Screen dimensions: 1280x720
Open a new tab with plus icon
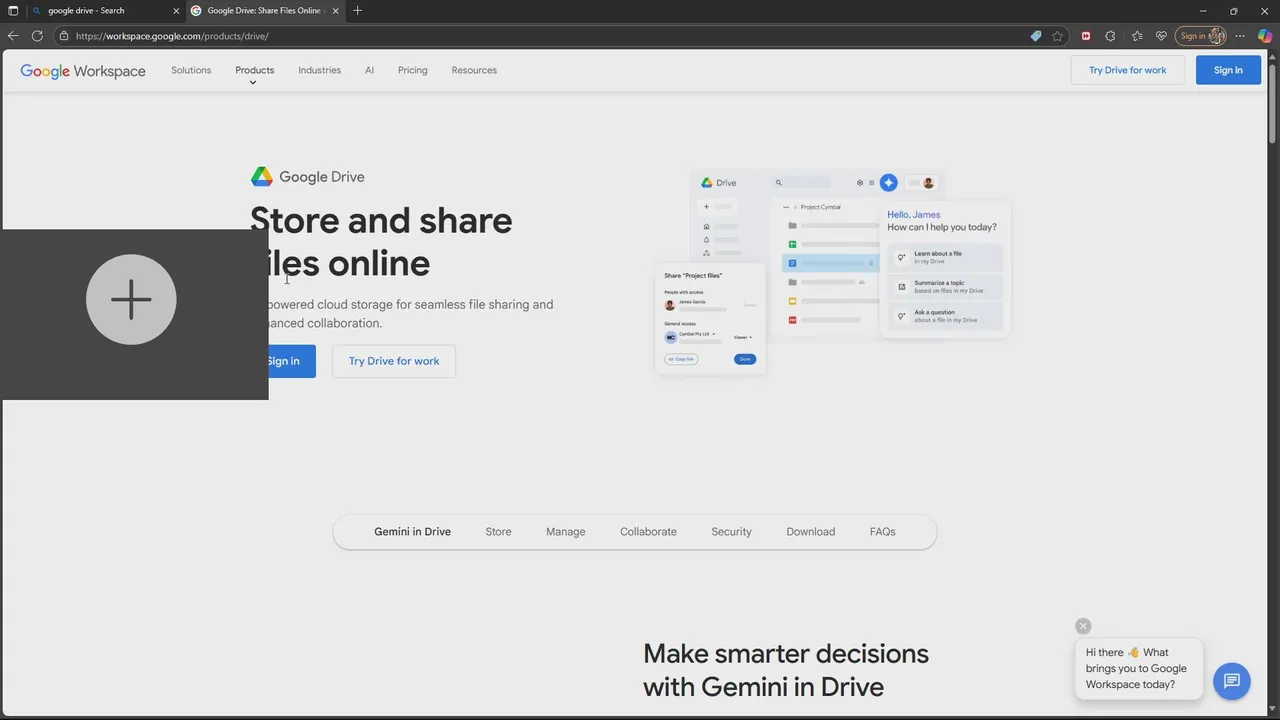pyautogui.click(x=358, y=11)
